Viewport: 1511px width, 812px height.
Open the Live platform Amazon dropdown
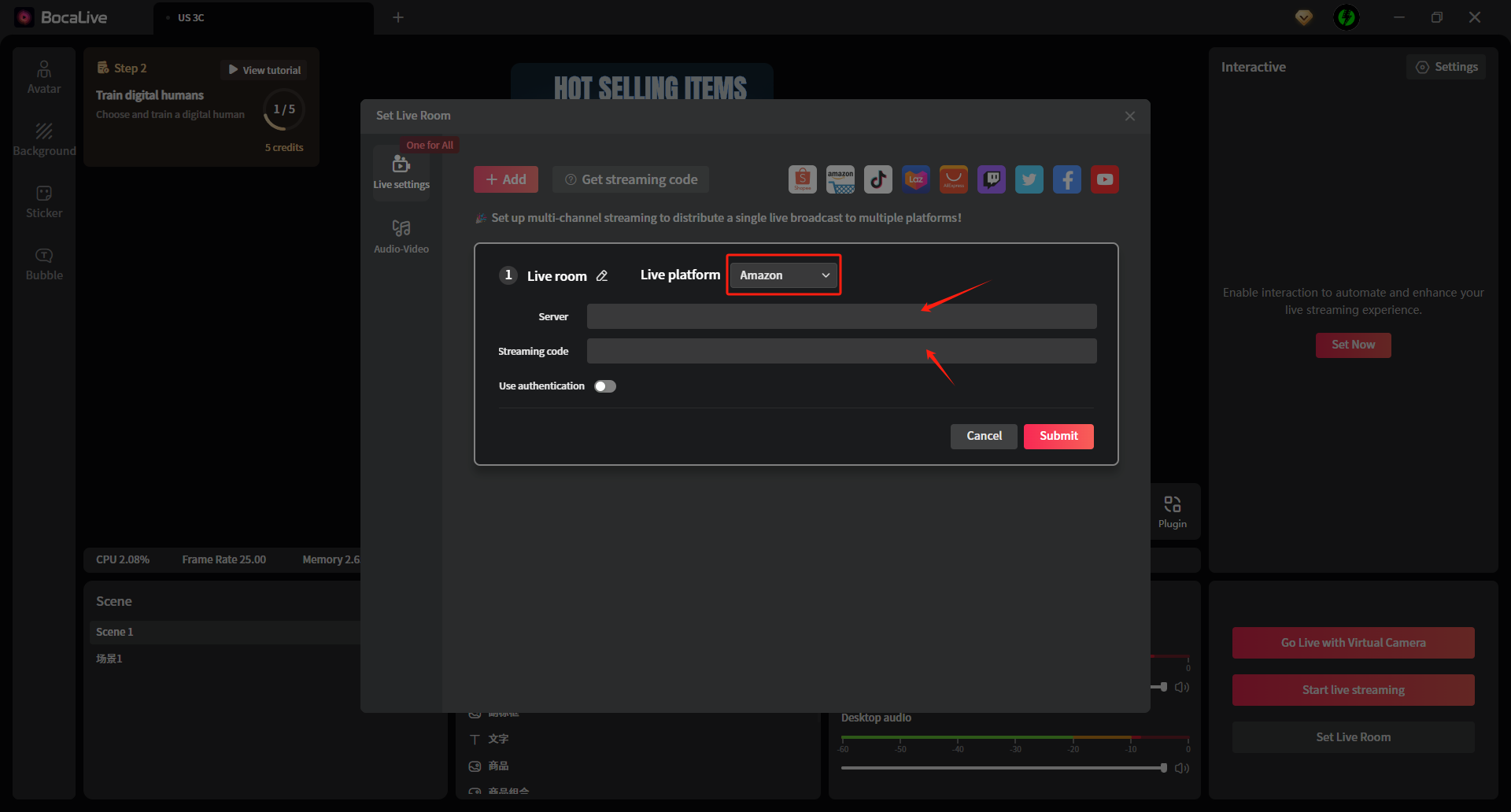pyautogui.click(x=784, y=275)
